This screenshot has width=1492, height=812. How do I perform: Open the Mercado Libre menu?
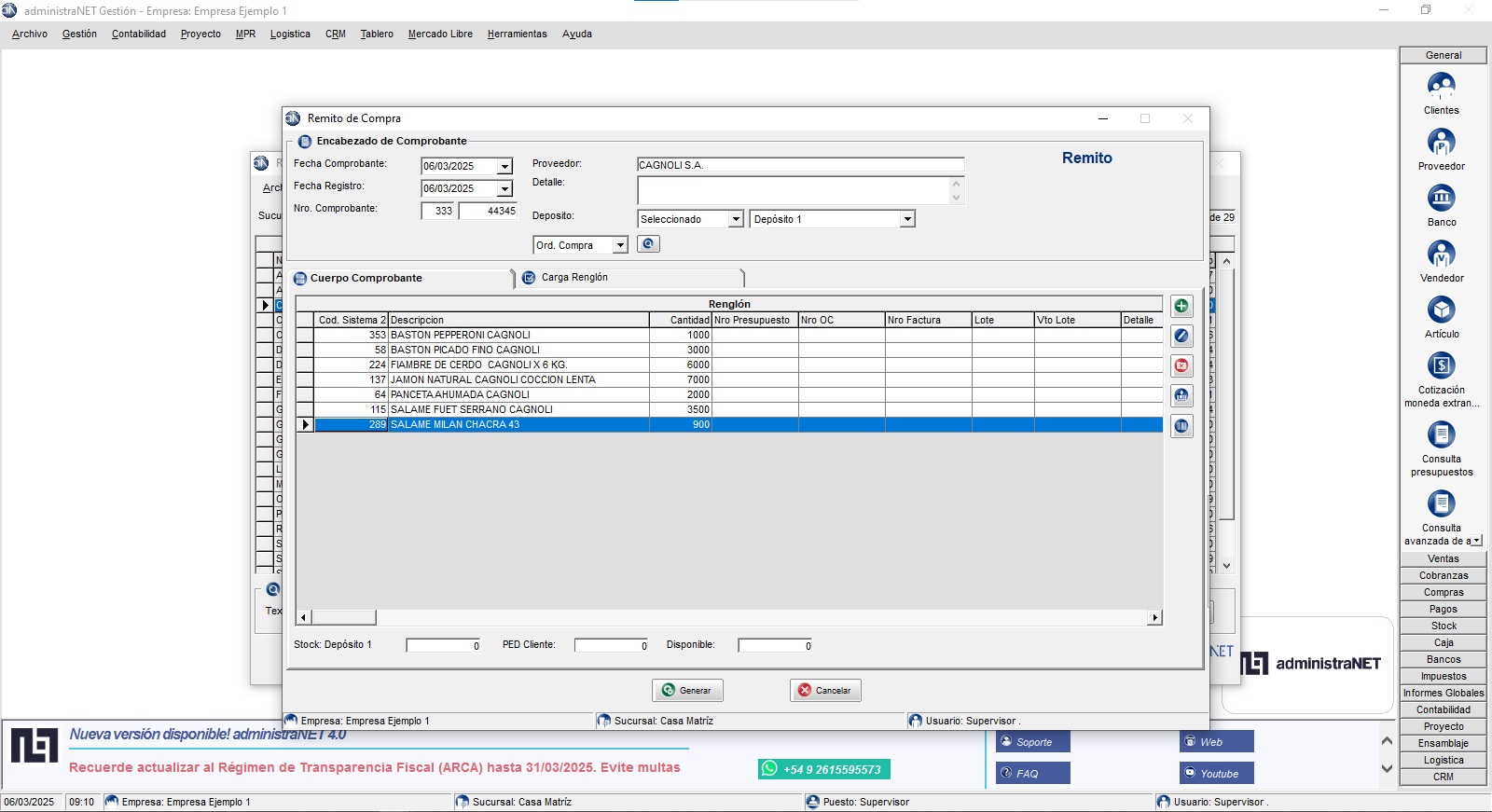440,34
